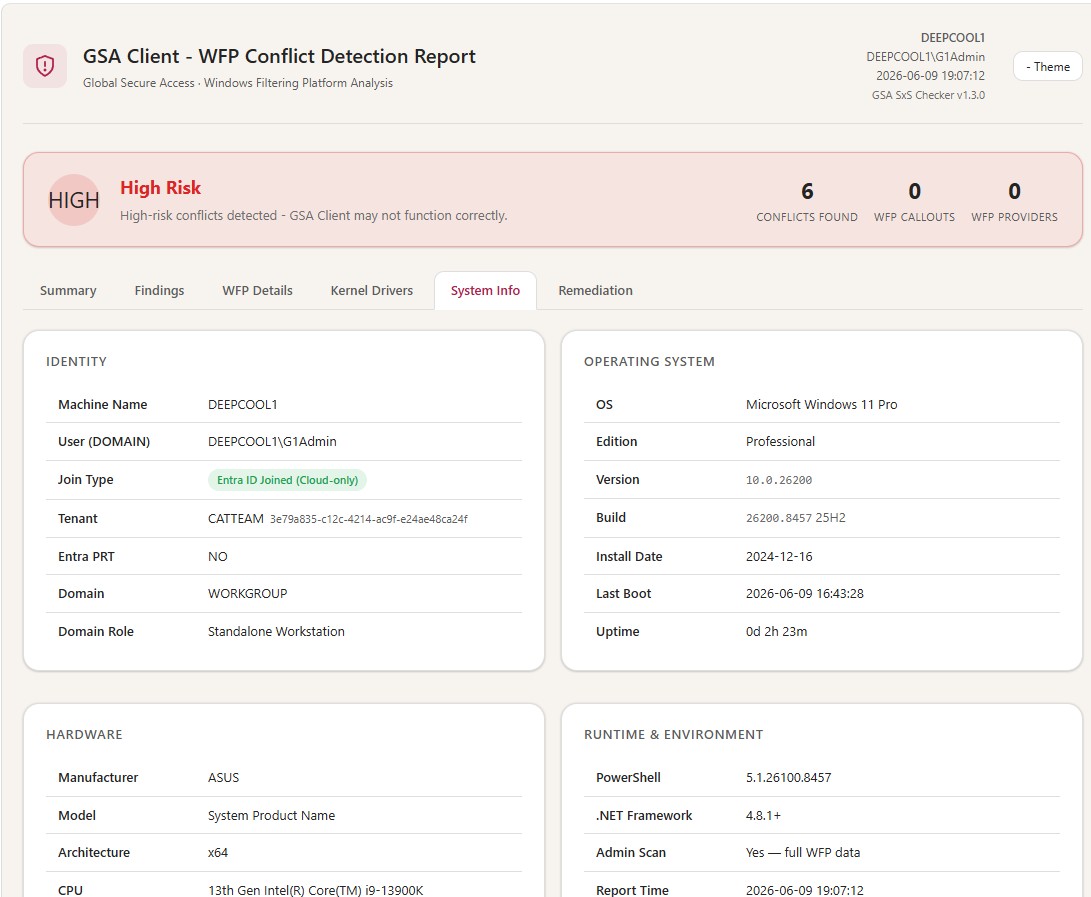Click the Build value 26200.8457 25H2
Image resolution: width=1091 pixels, height=897 pixels.
796,518
